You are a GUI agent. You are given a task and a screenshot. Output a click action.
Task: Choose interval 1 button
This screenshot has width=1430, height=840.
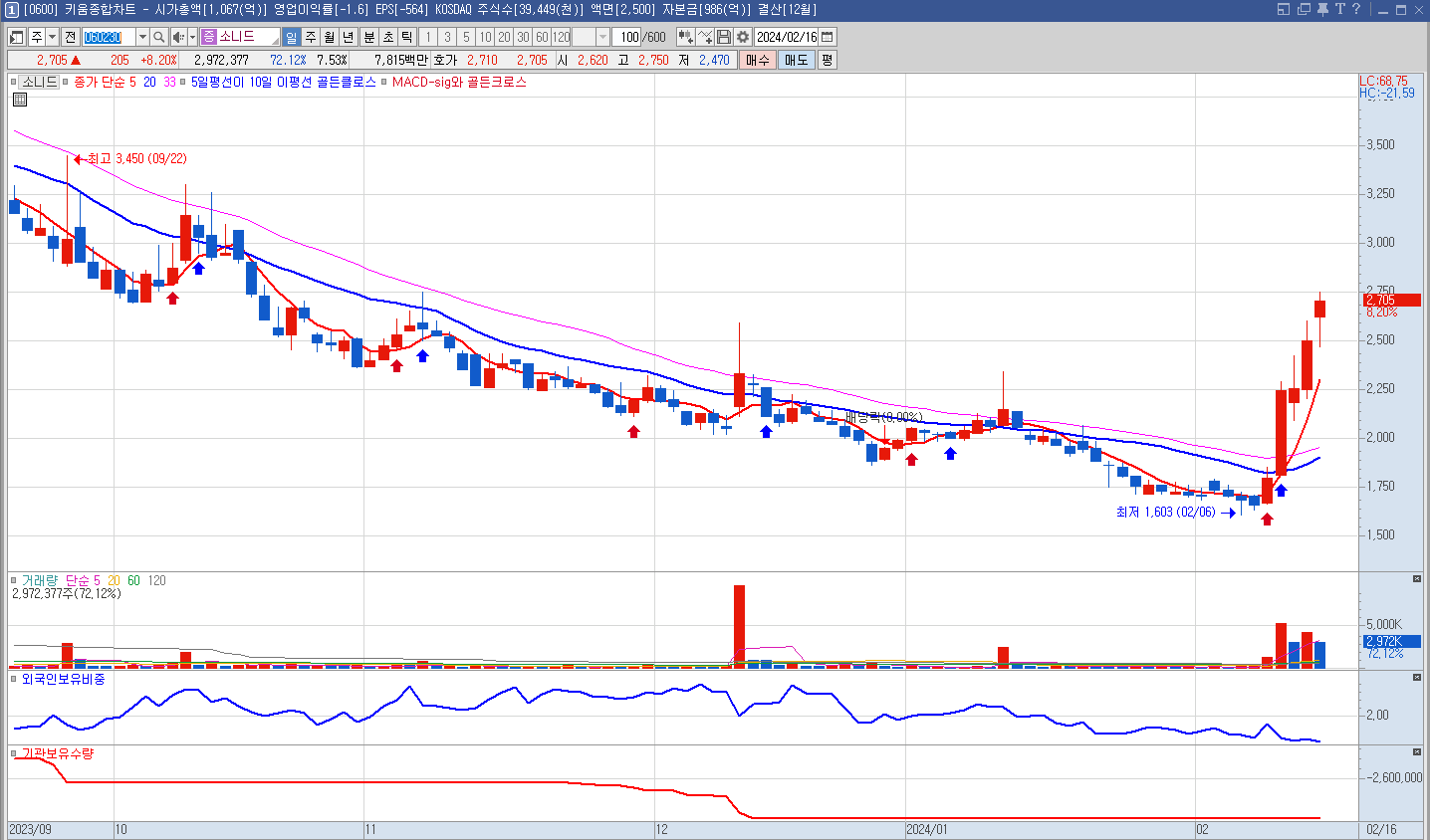pyautogui.click(x=428, y=37)
